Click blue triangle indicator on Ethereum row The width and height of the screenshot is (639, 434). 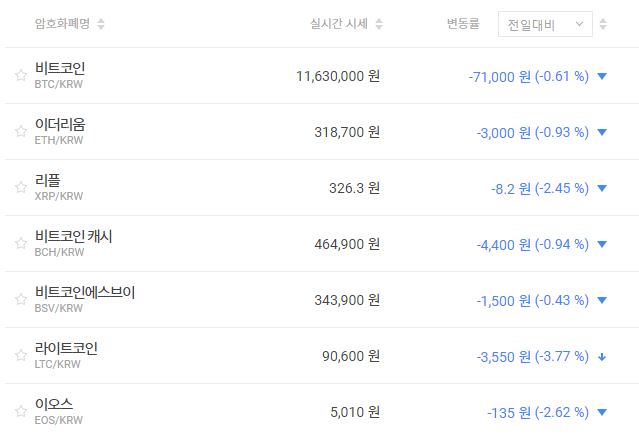[602, 132]
